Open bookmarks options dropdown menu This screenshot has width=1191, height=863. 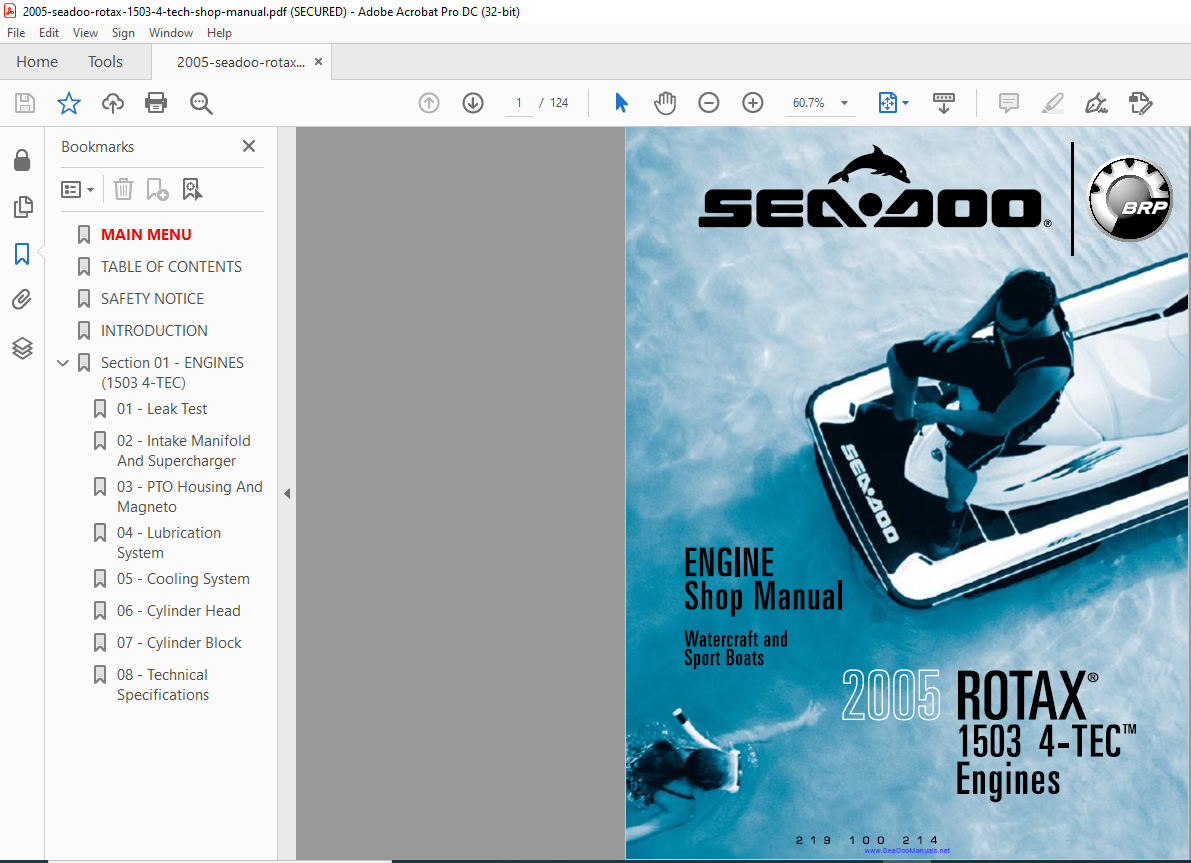(77, 189)
